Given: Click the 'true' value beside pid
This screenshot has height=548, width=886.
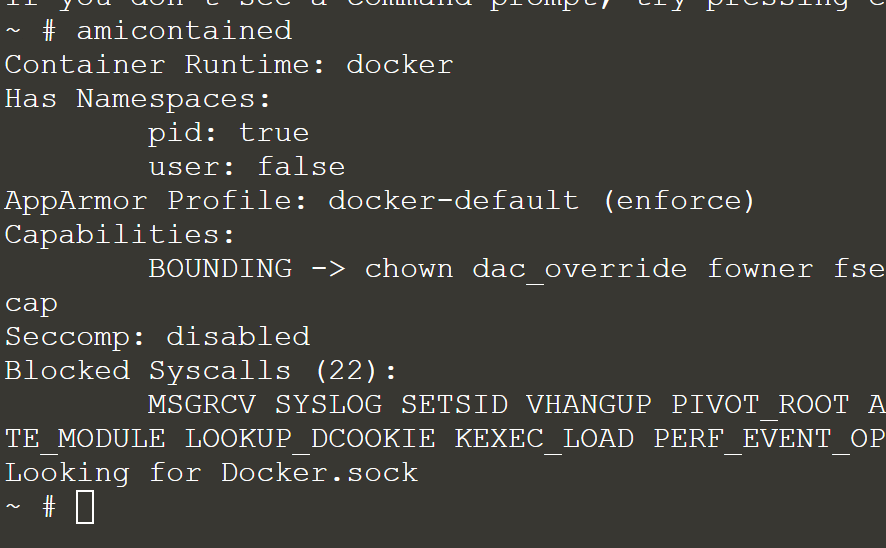Looking at the screenshot, I should (x=274, y=133).
